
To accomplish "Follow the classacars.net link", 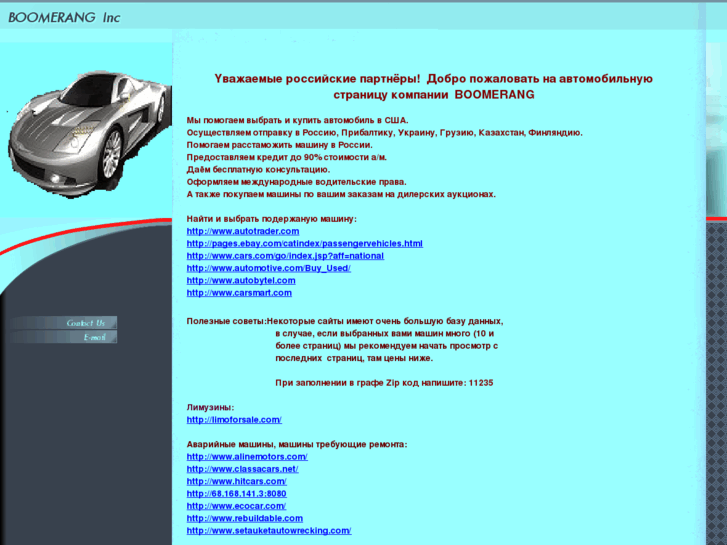I will (242, 469).
